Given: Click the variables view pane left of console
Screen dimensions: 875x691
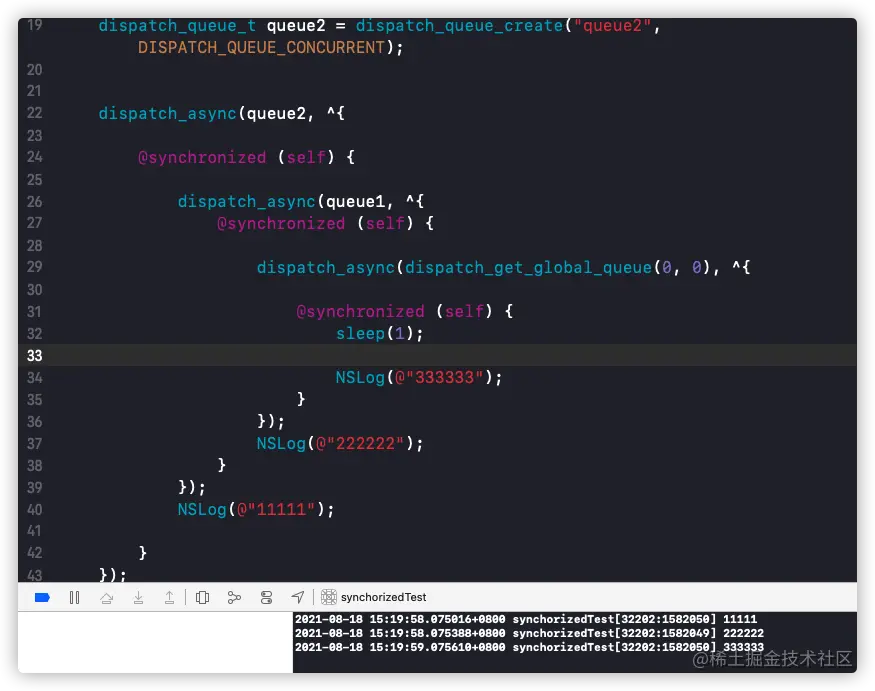Looking at the screenshot, I should click(x=155, y=642).
